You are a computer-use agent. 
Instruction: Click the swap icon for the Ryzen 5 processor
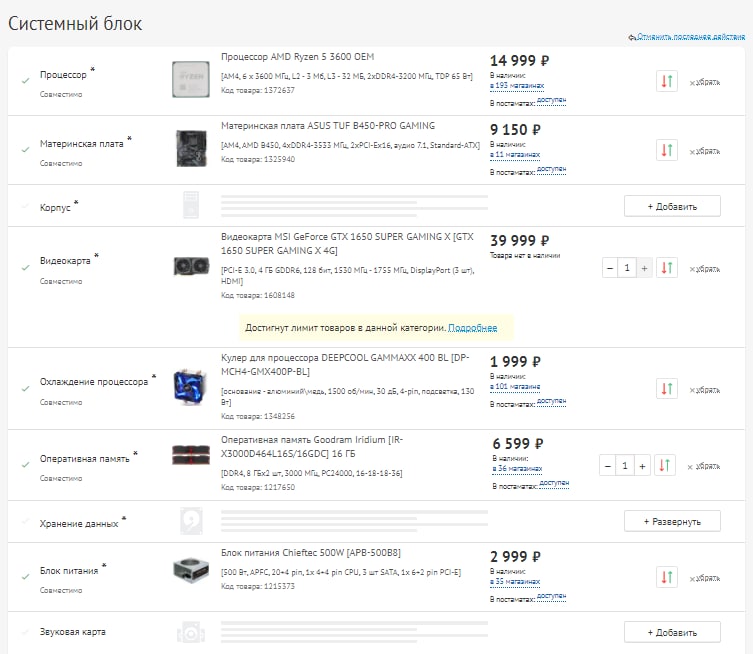pos(667,82)
